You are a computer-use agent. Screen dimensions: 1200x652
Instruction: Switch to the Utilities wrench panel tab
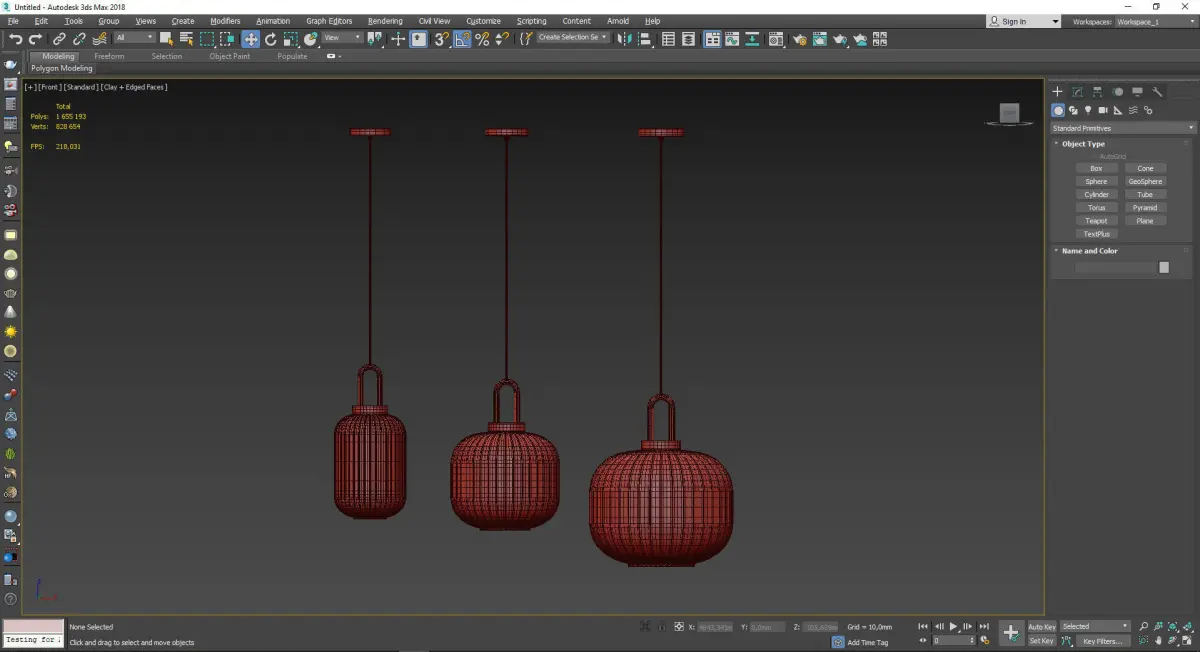pyautogui.click(x=1157, y=91)
